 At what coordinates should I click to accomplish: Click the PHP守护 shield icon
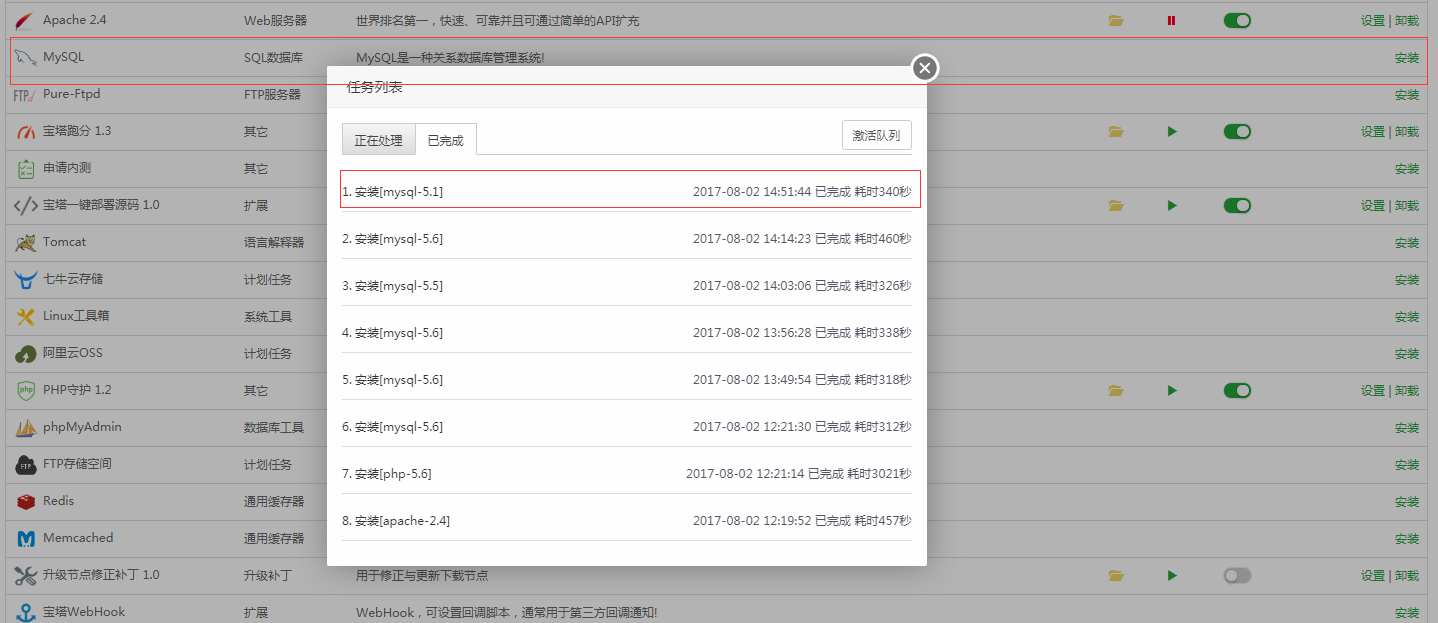(x=25, y=390)
